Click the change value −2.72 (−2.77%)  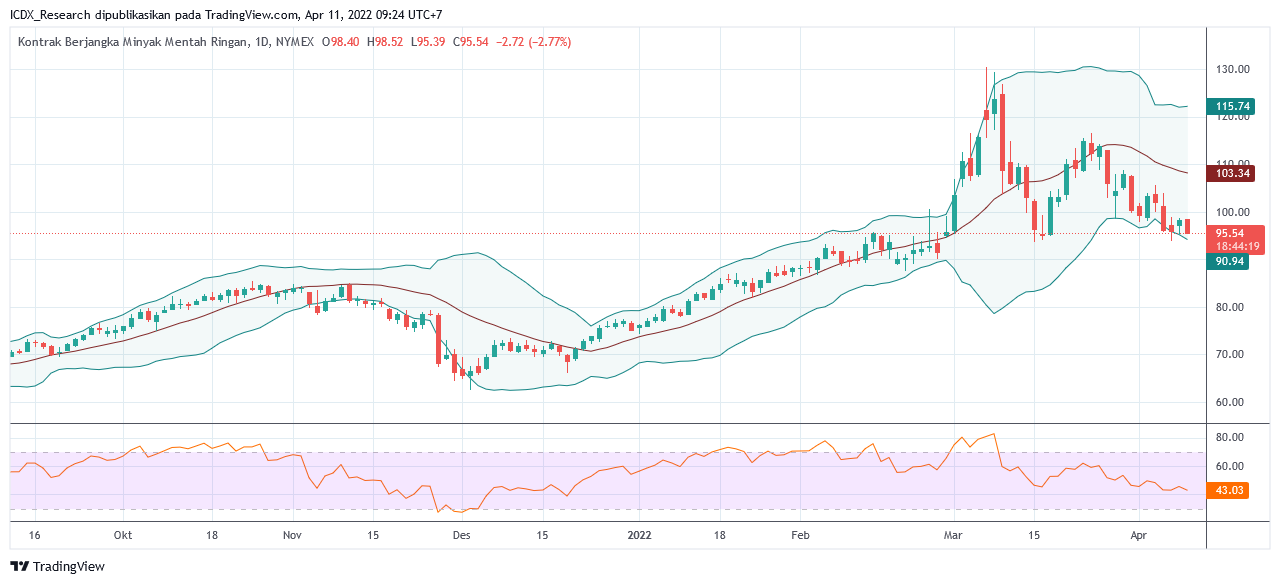pyautogui.click(x=535, y=42)
